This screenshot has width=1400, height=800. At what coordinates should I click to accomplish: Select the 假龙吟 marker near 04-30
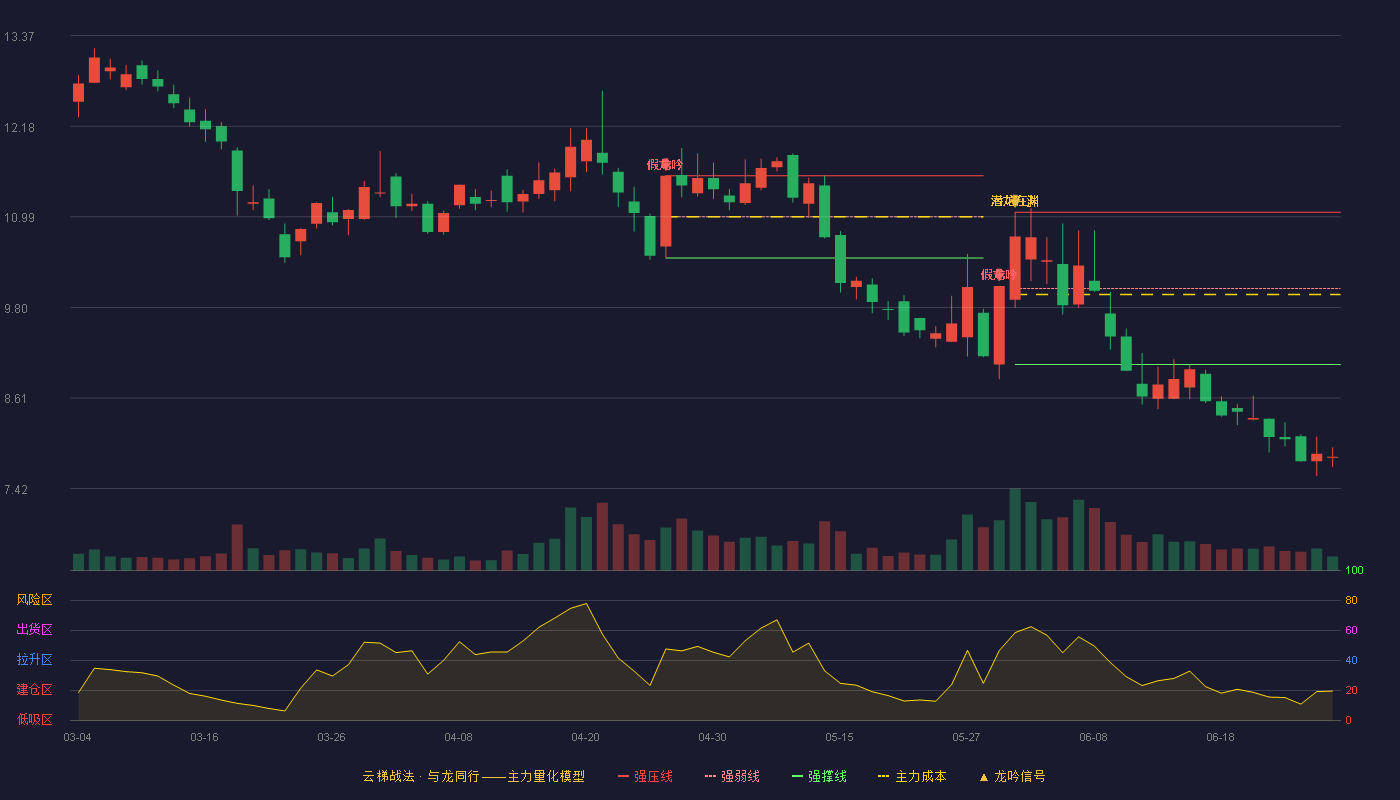[665, 164]
